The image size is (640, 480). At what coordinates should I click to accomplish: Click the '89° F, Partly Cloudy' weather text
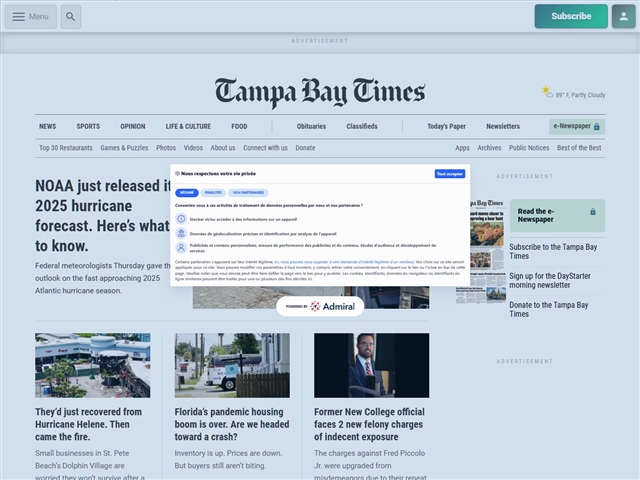click(x=580, y=95)
